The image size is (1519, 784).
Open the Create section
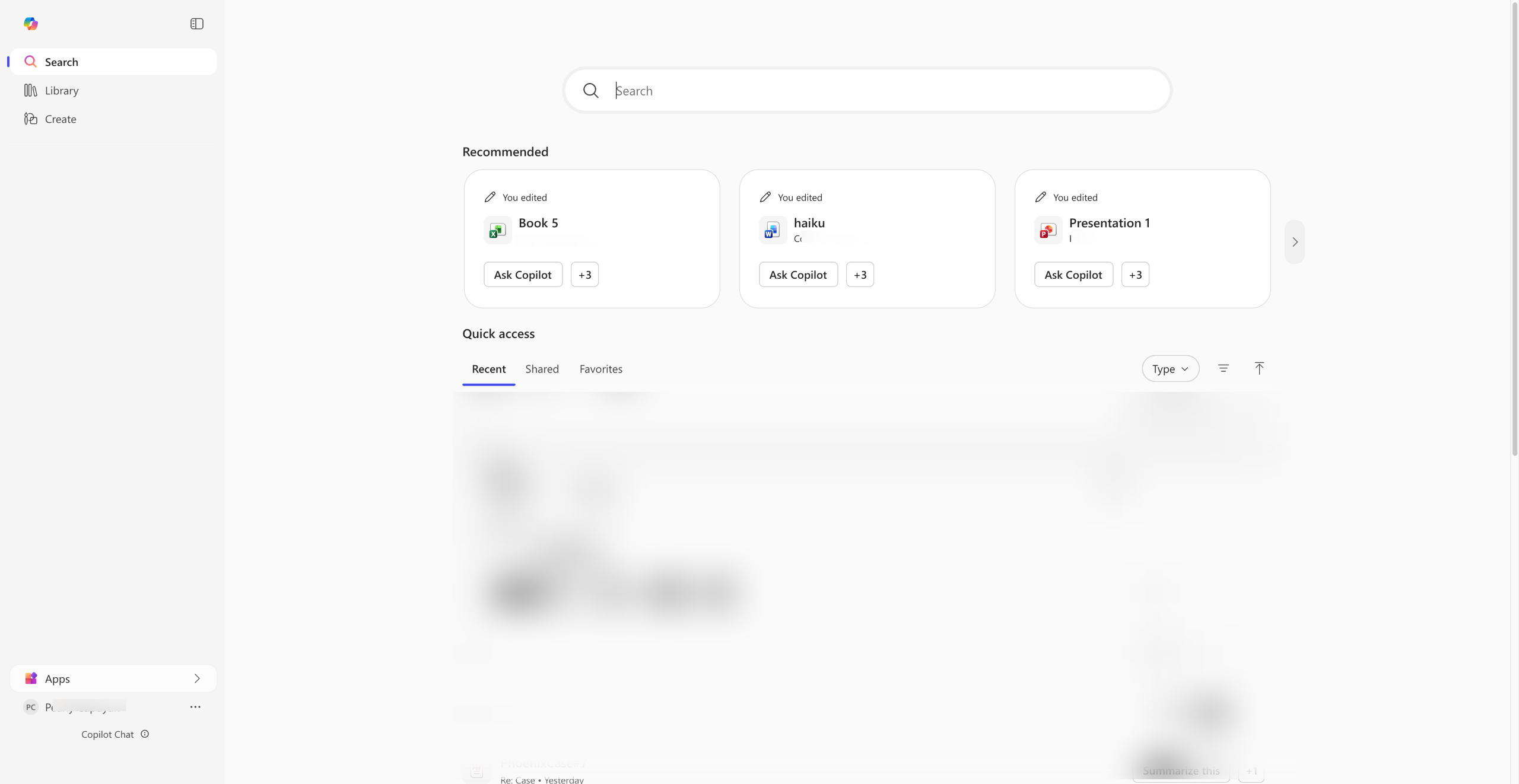pyautogui.click(x=60, y=119)
